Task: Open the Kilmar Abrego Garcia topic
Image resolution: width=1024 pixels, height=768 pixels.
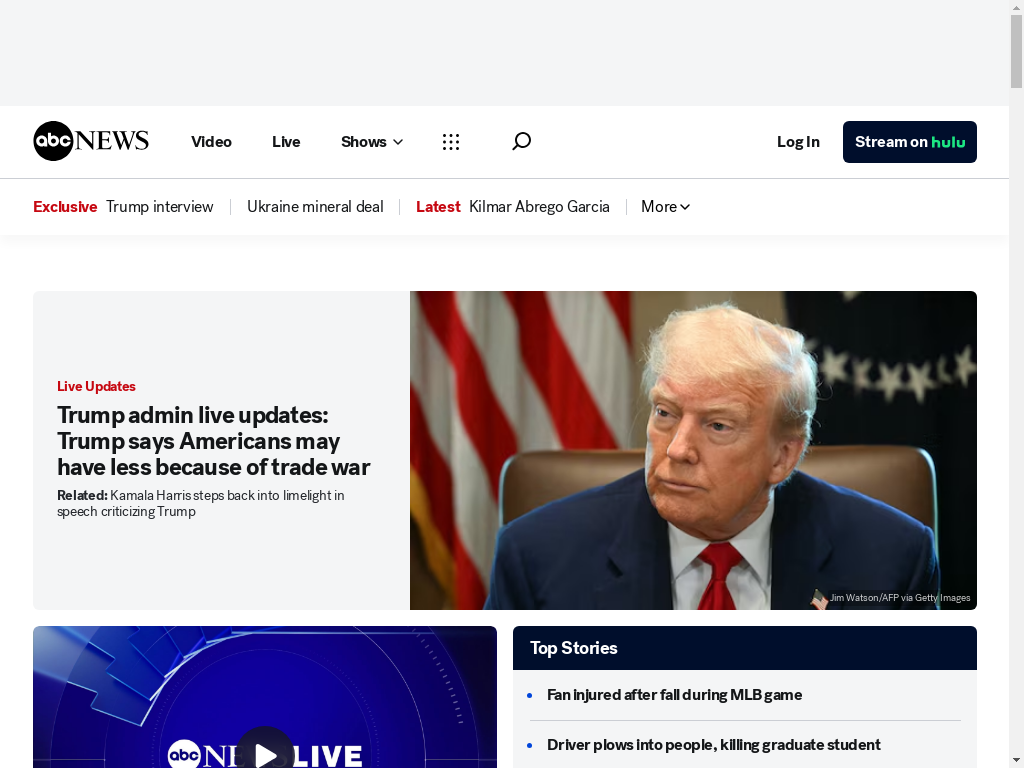Action: click(x=539, y=206)
